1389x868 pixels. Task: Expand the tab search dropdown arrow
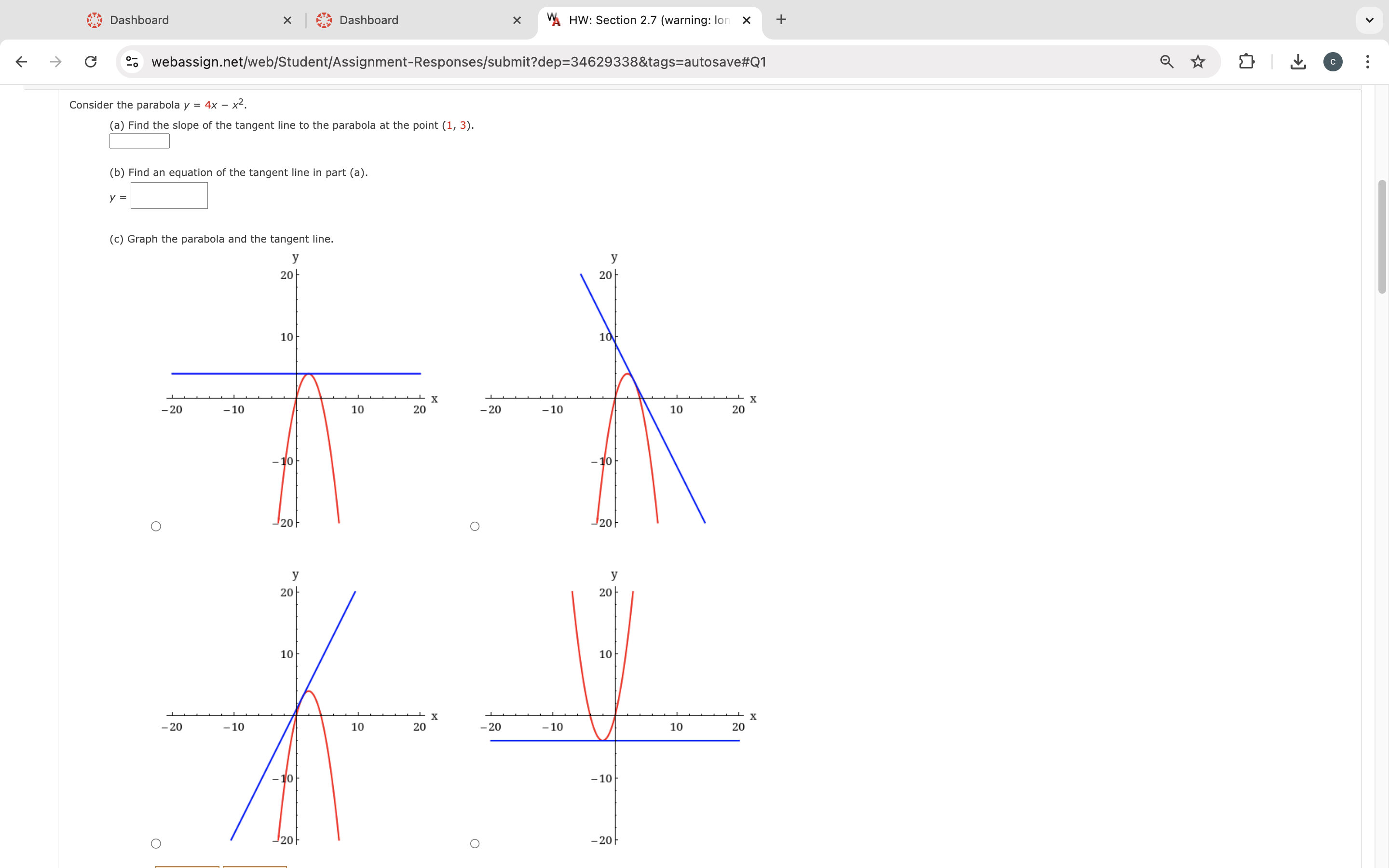pyautogui.click(x=1370, y=20)
